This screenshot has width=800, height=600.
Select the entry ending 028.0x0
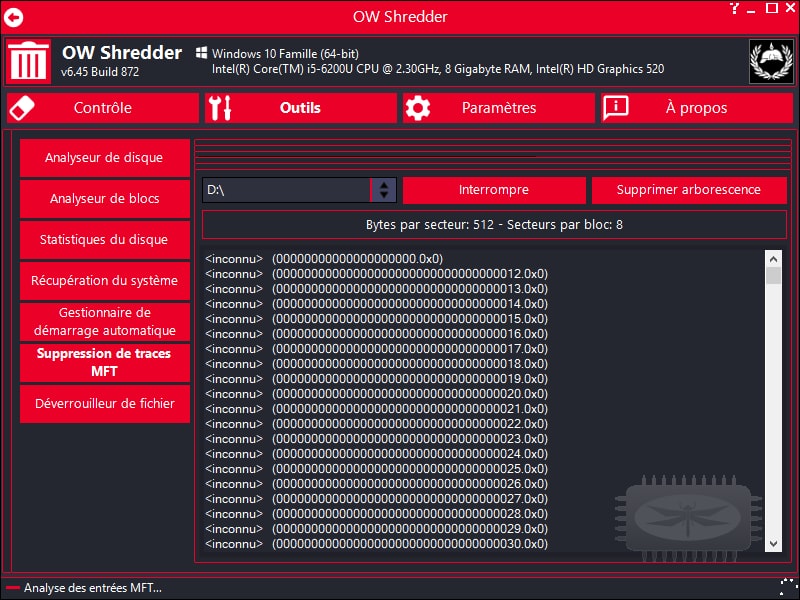click(x=377, y=514)
